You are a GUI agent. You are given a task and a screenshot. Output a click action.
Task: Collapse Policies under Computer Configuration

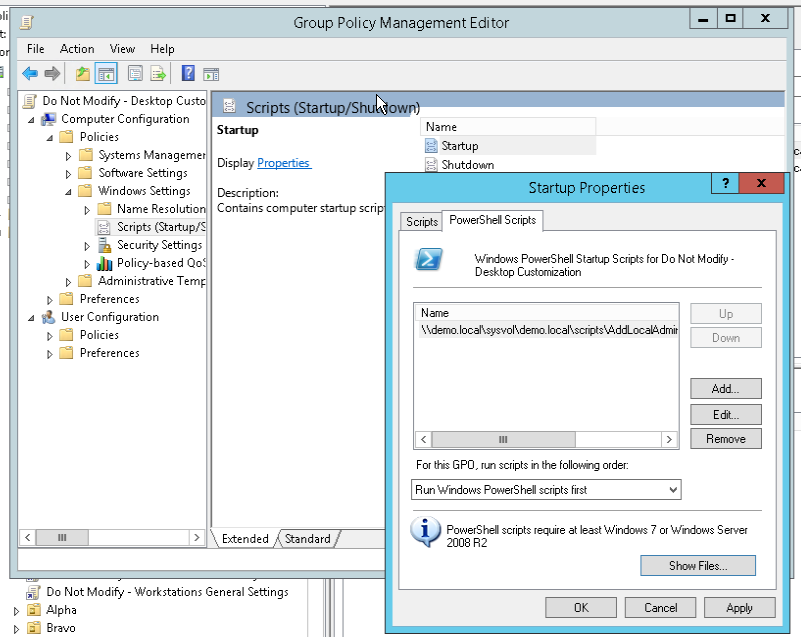click(x=50, y=138)
